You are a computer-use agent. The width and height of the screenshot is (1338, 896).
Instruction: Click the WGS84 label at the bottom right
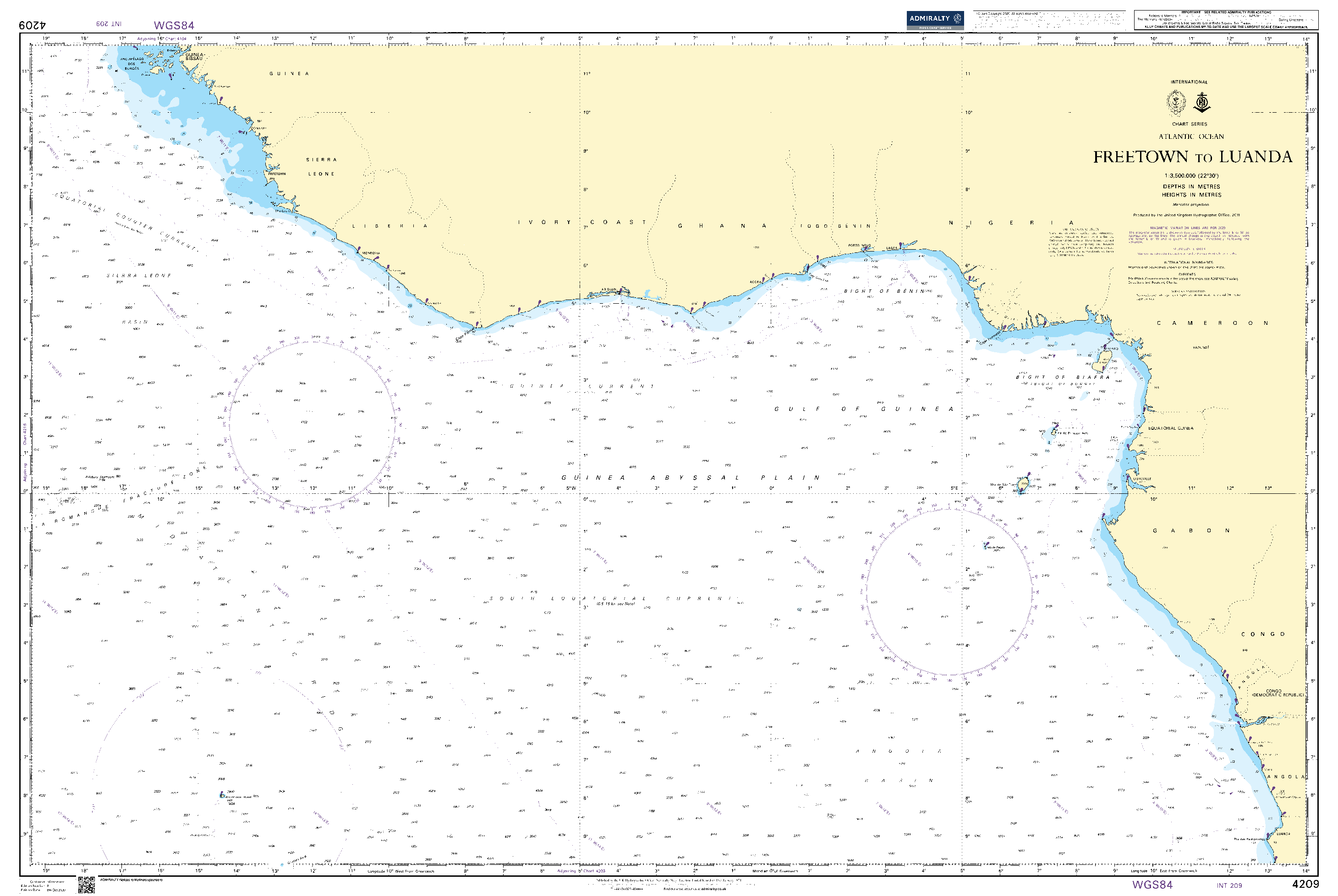1152,885
